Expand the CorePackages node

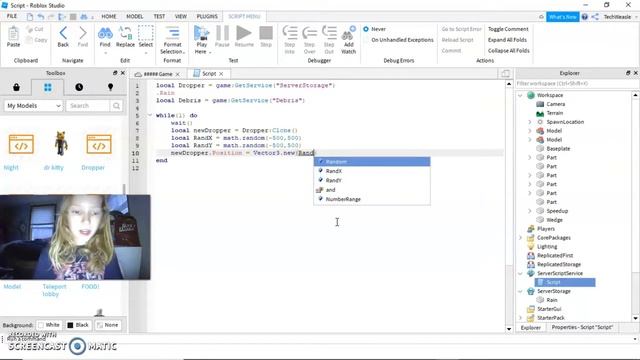point(520,238)
